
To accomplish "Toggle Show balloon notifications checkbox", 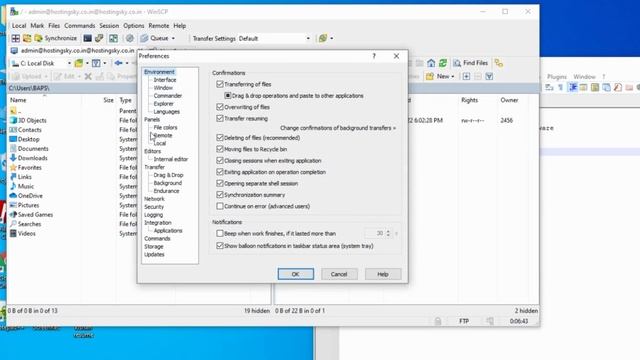I will pyautogui.click(x=220, y=246).
